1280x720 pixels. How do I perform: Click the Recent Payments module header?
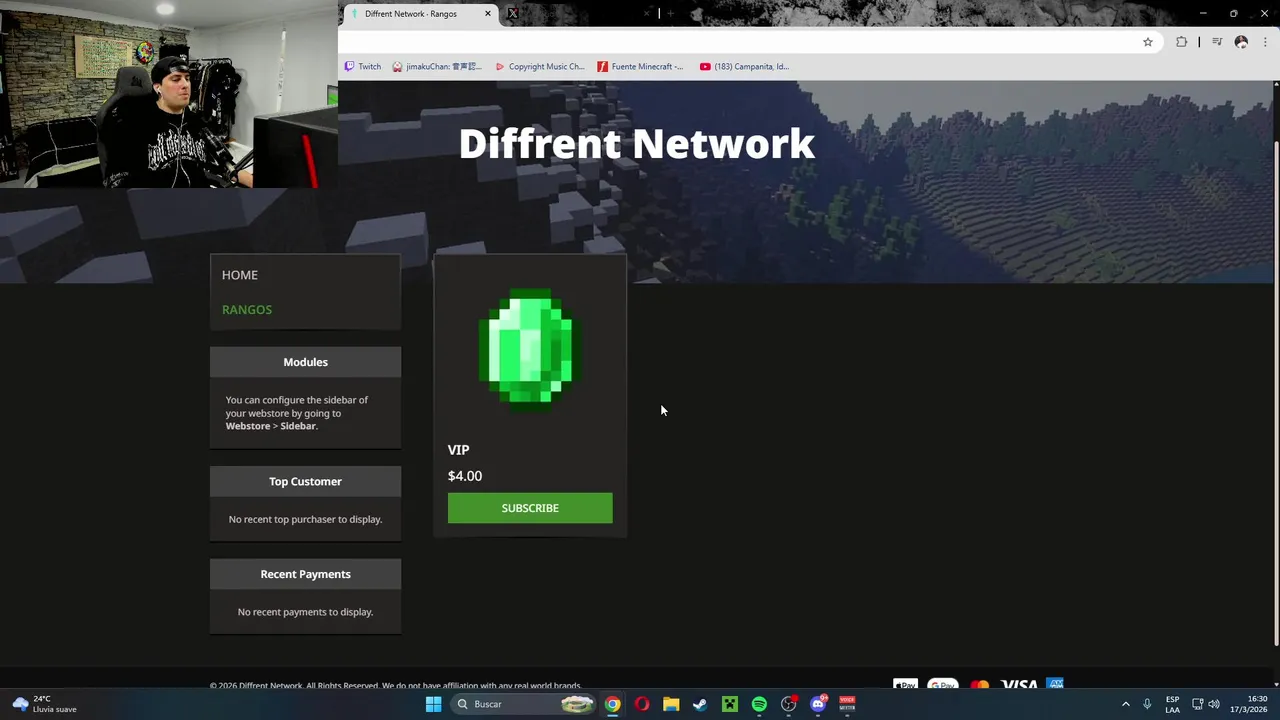305,574
